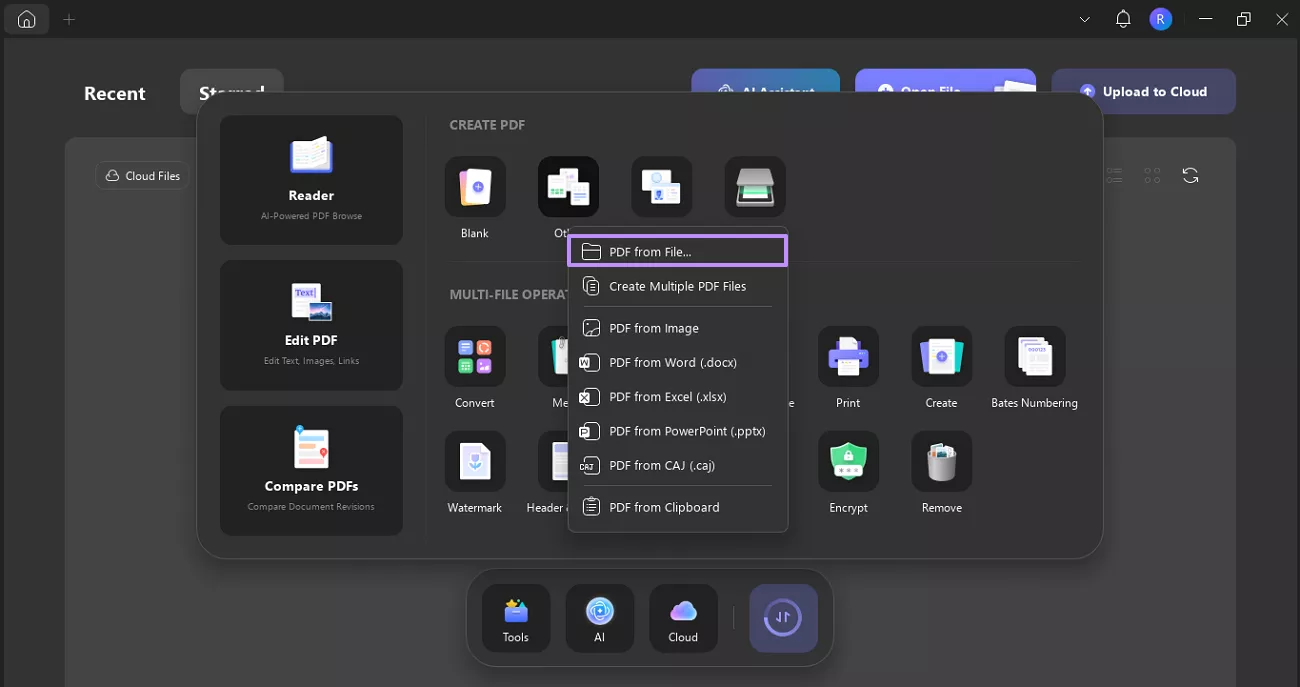Select the Blank PDF creation icon
This screenshot has height=687, width=1300.
[x=474, y=186]
